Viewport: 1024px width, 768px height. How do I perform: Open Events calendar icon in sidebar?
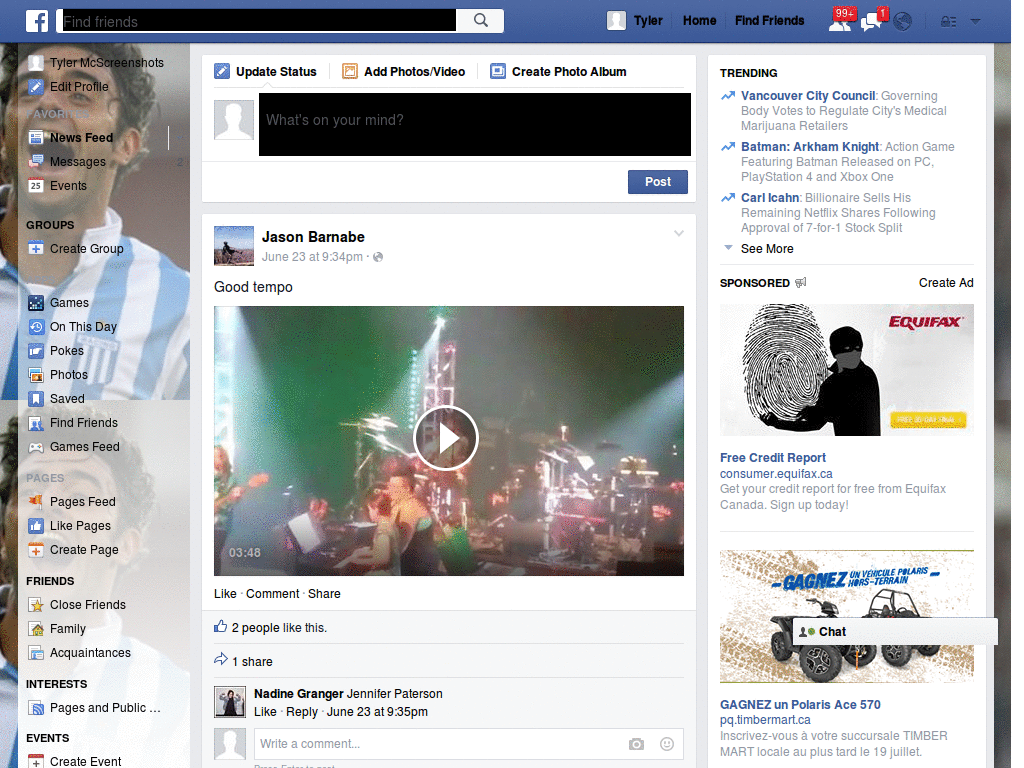coord(36,186)
